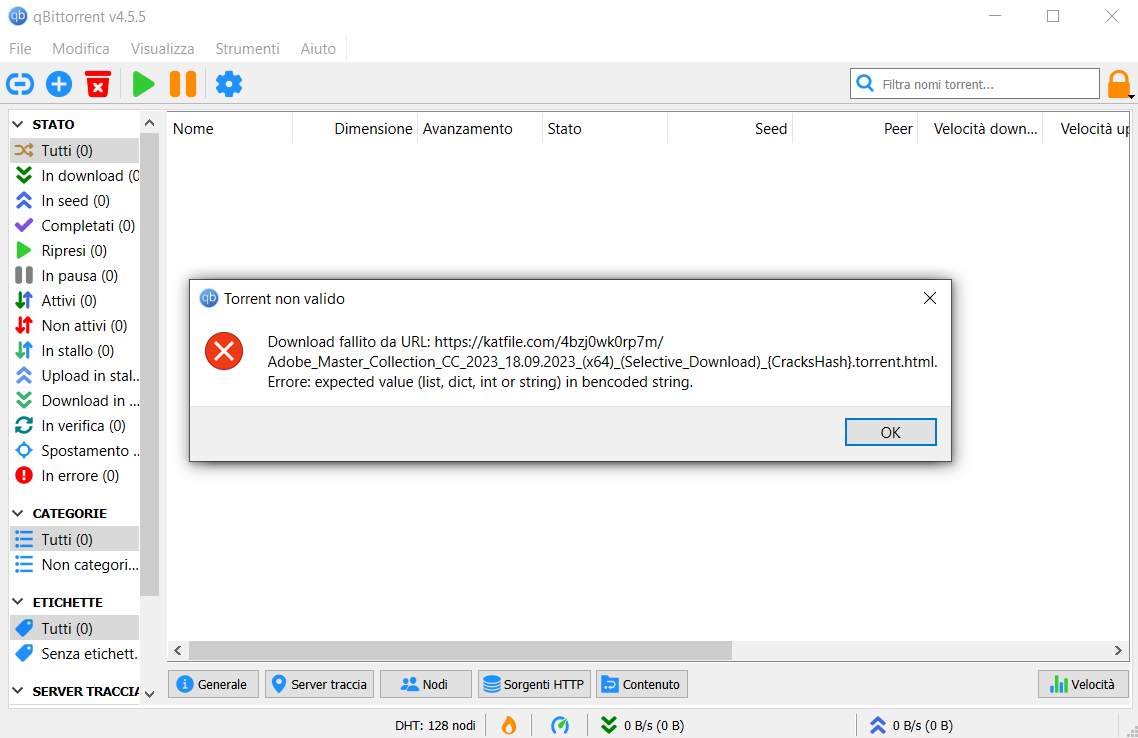
Task: Select the 'In pausa (0)' filter
Action: pos(75,276)
